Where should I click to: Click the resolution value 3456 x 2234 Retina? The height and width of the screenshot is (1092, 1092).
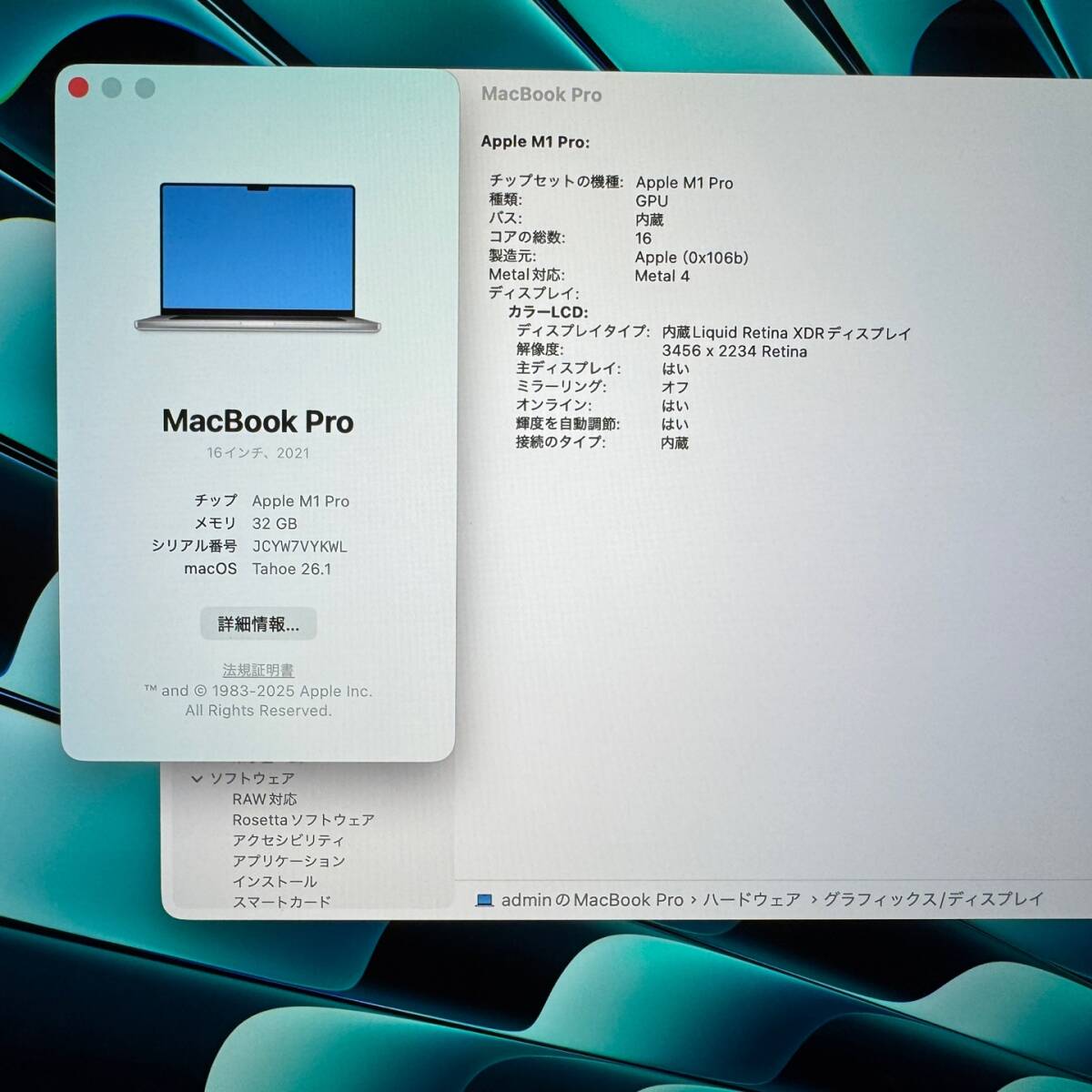pos(734,351)
